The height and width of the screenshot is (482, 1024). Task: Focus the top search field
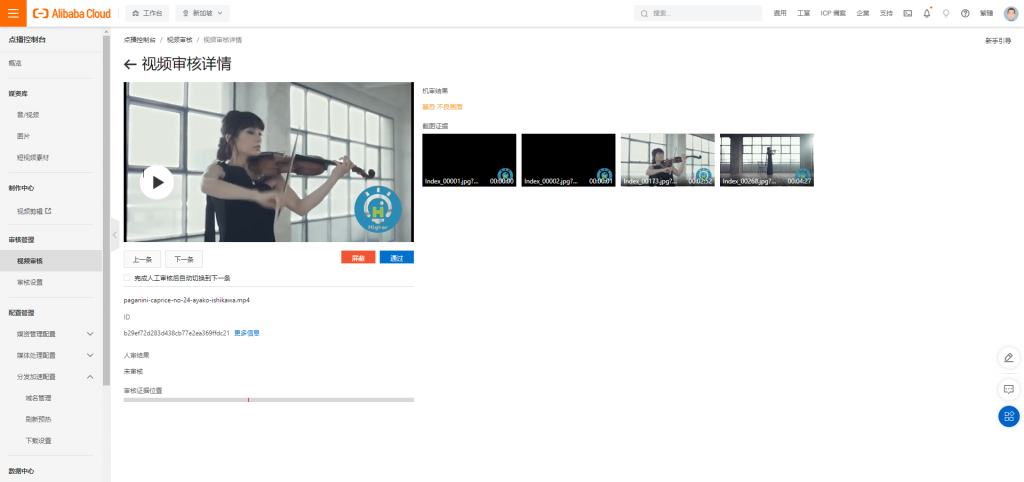[697, 13]
